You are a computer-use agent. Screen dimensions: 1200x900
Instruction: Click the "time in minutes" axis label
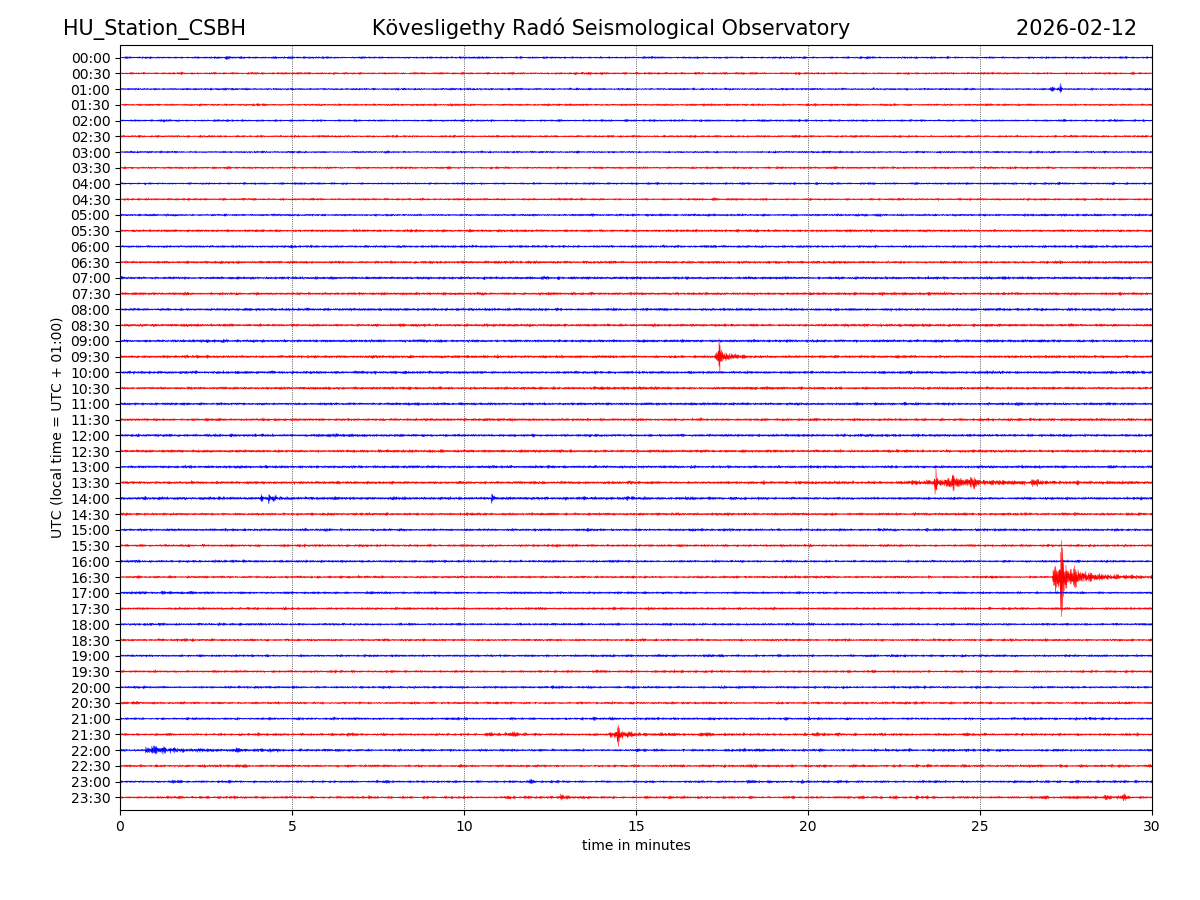(x=636, y=845)
